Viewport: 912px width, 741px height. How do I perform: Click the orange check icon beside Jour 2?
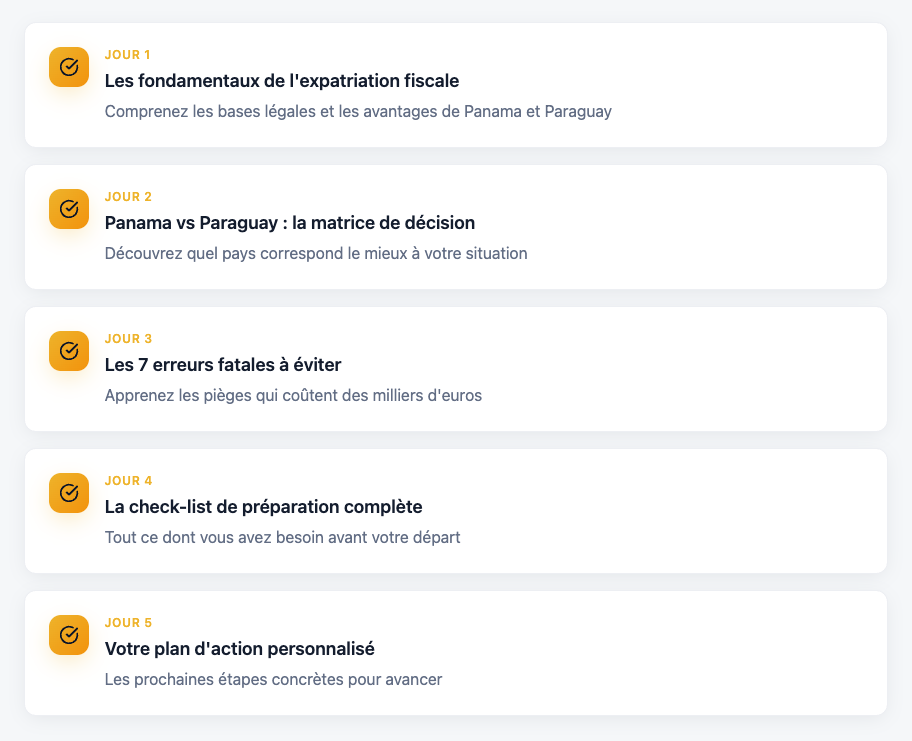pos(69,209)
